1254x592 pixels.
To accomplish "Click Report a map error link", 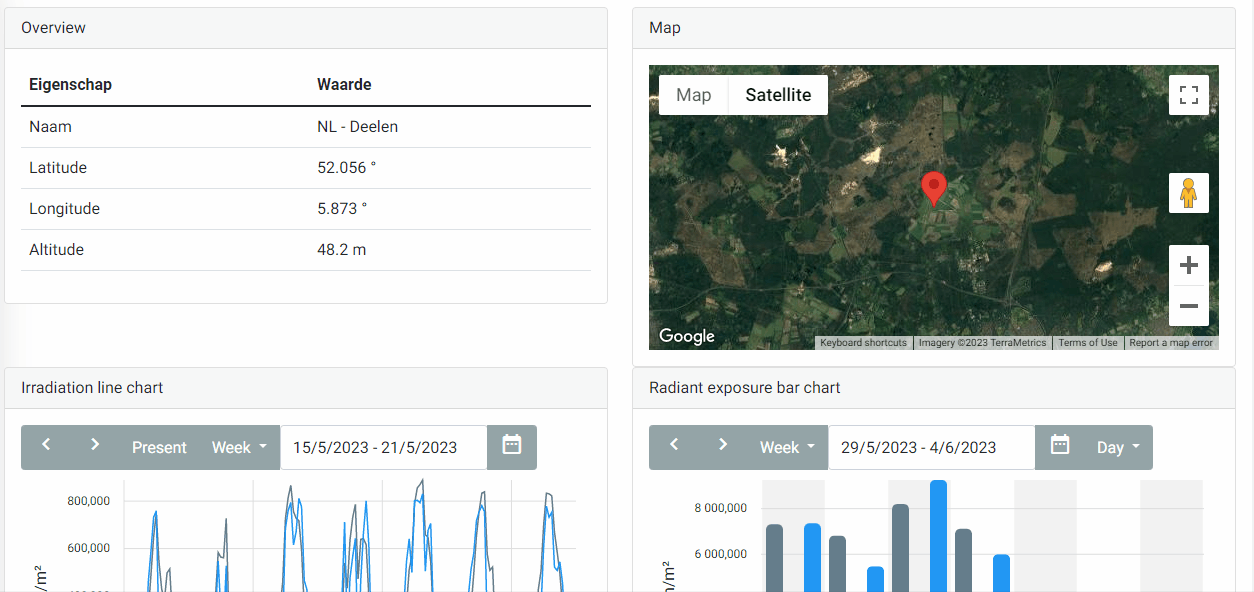I will coord(1171,343).
